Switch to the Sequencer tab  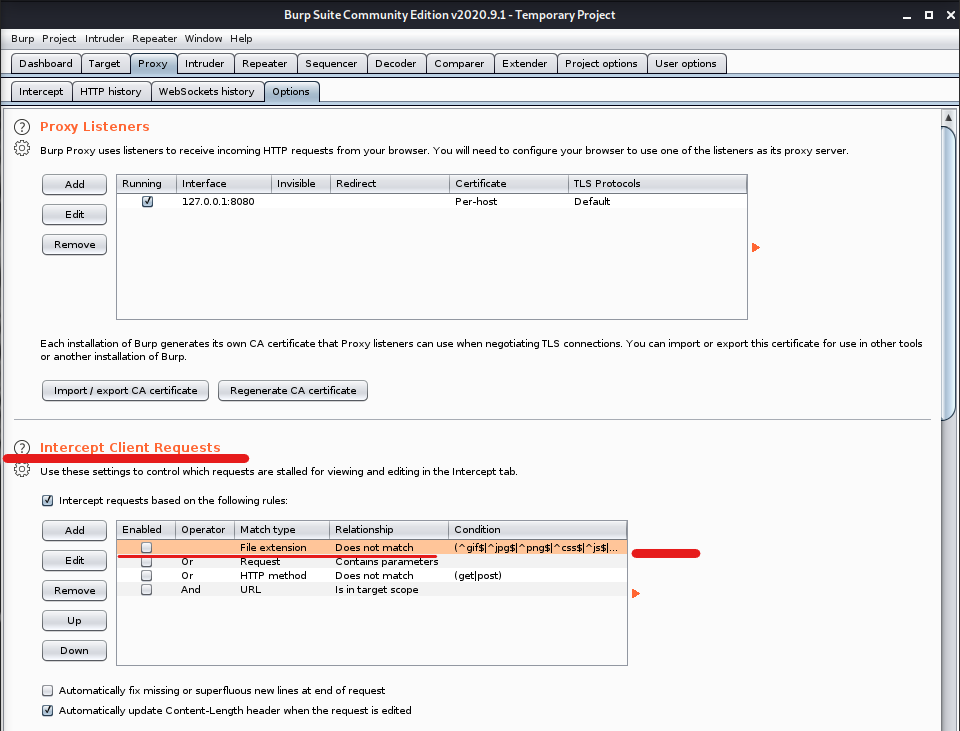[331, 64]
